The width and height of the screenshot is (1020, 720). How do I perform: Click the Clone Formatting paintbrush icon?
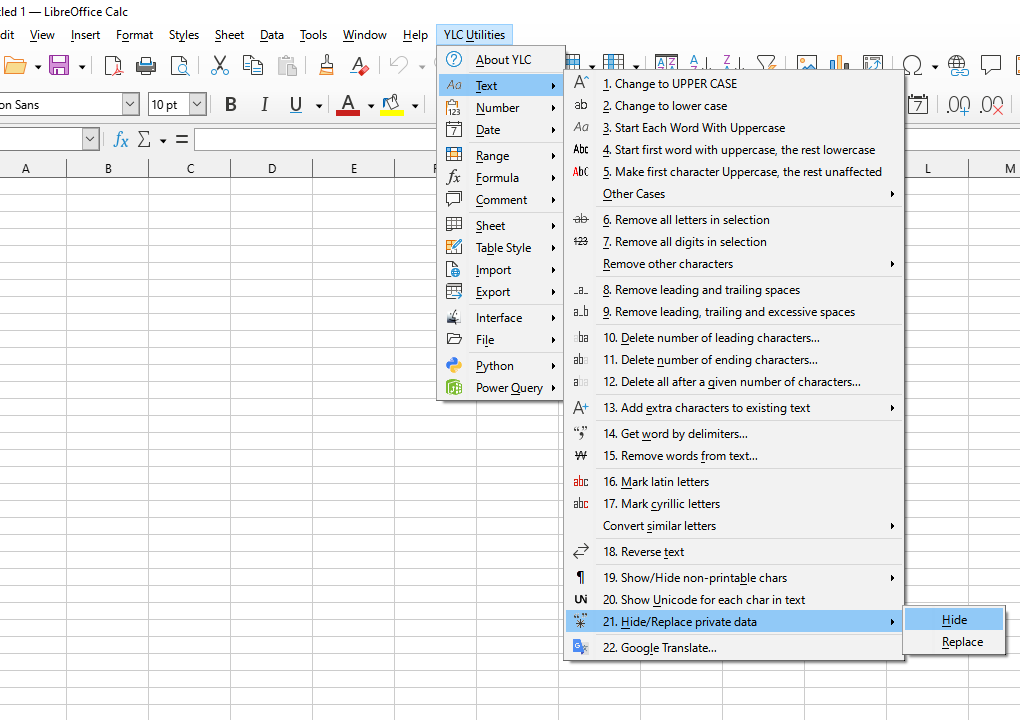pos(326,66)
